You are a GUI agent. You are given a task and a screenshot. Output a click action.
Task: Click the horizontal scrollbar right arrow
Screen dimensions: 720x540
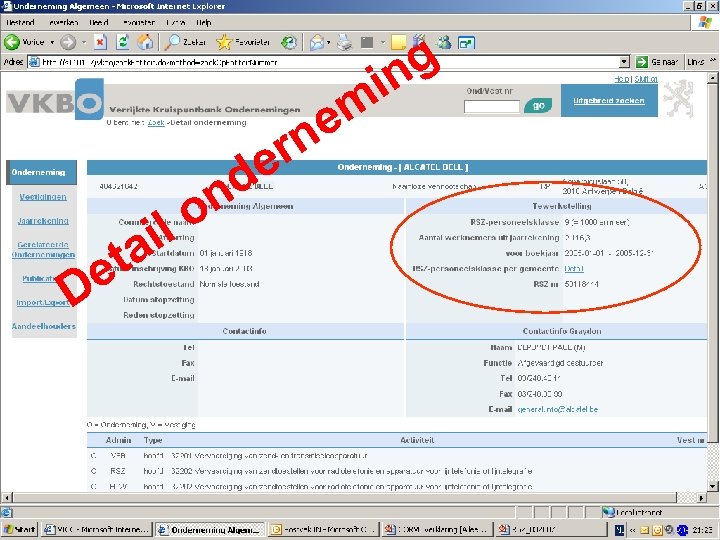pos(701,497)
